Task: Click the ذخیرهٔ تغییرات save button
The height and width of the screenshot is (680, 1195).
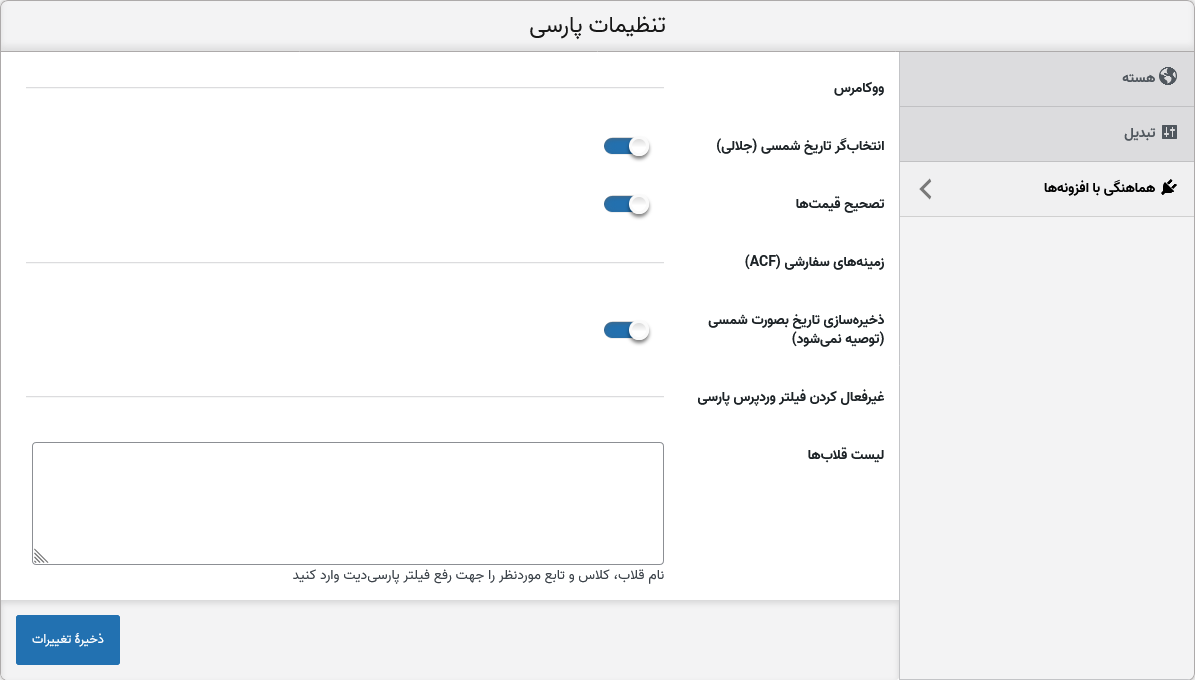Action: pyautogui.click(x=68, y=640)
